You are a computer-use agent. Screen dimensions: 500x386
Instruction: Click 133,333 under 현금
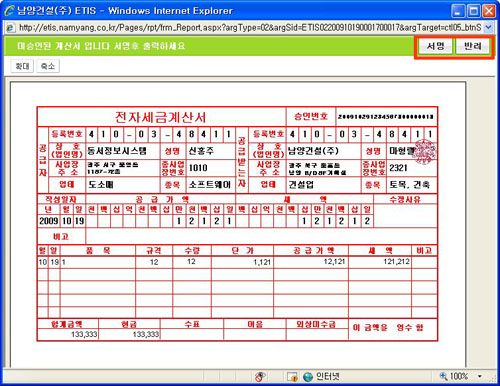146,334
